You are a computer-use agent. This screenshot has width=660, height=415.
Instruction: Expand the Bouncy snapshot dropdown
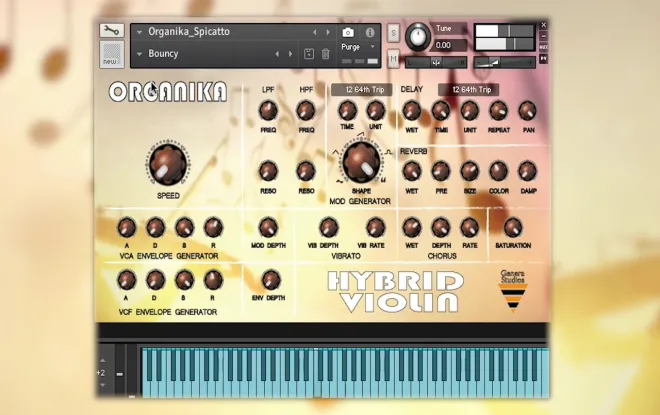tap(139, 54)
